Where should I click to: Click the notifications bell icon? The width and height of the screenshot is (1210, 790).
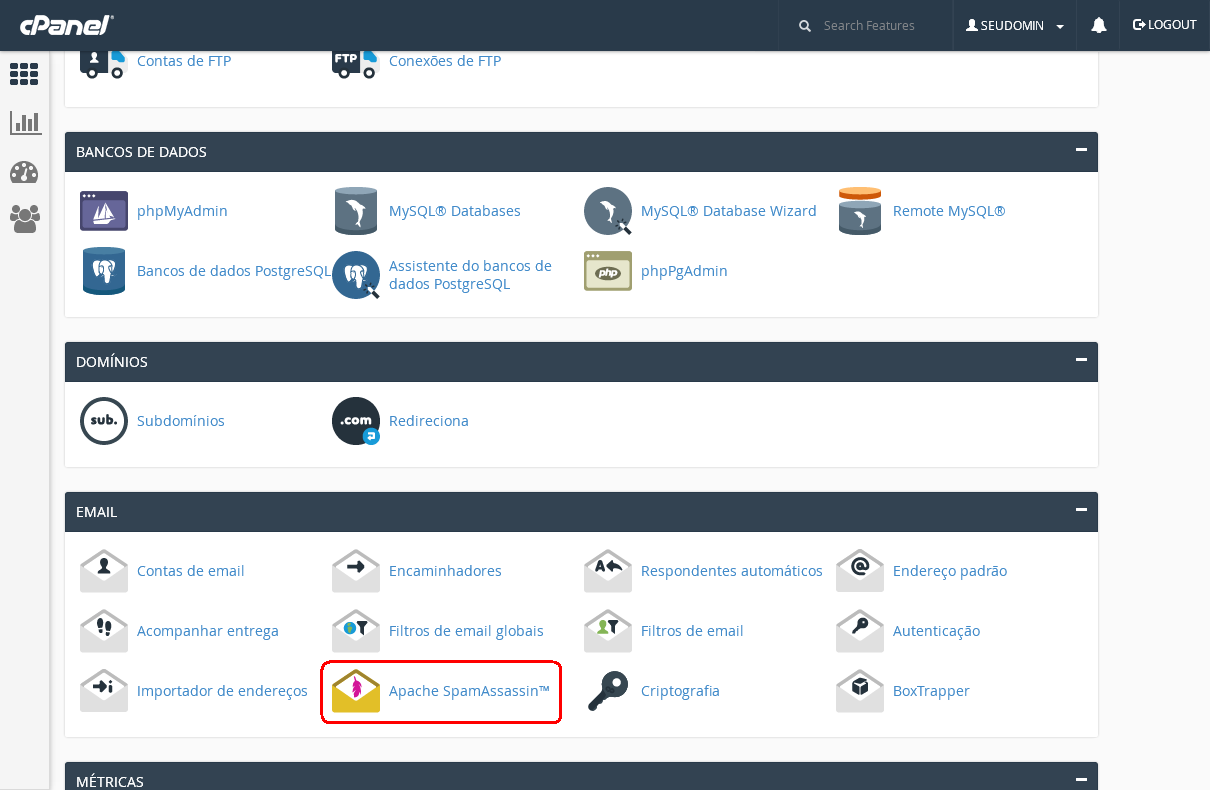(1099, 25)
